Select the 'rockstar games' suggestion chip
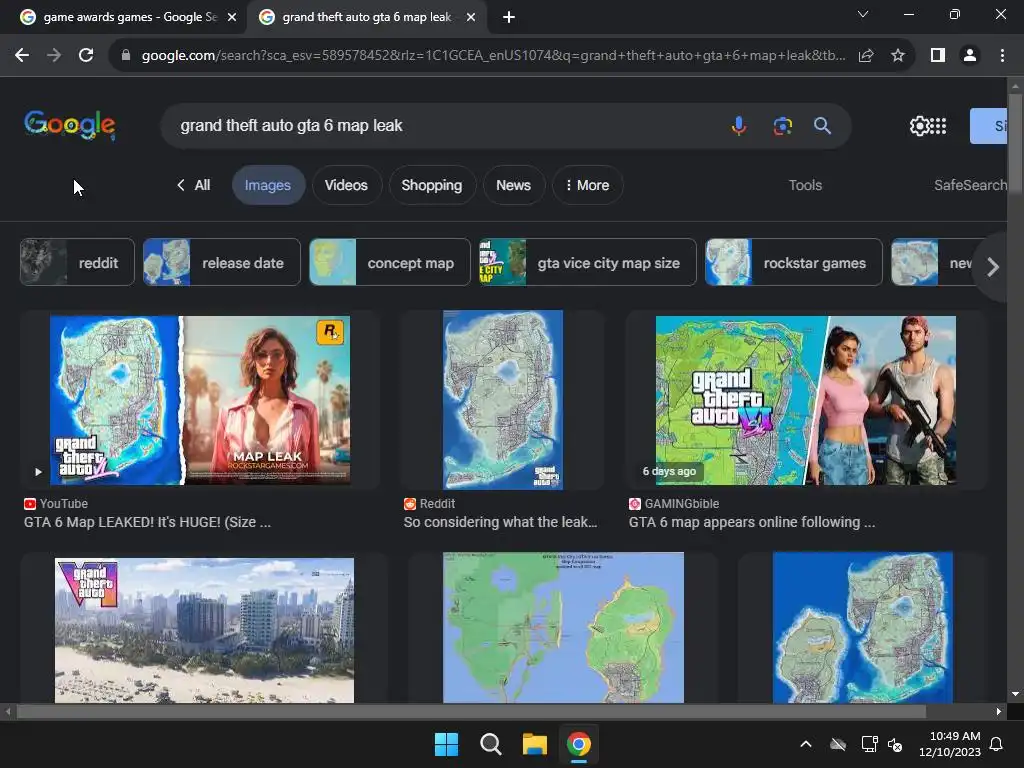 coord(793,263)
